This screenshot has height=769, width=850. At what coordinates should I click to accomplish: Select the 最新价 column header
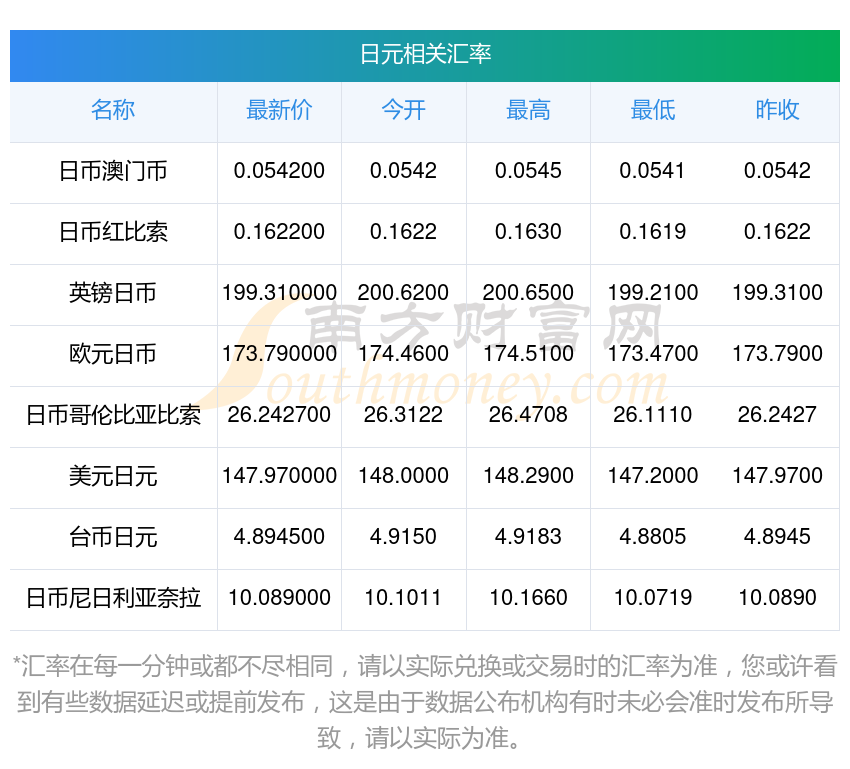279,110
